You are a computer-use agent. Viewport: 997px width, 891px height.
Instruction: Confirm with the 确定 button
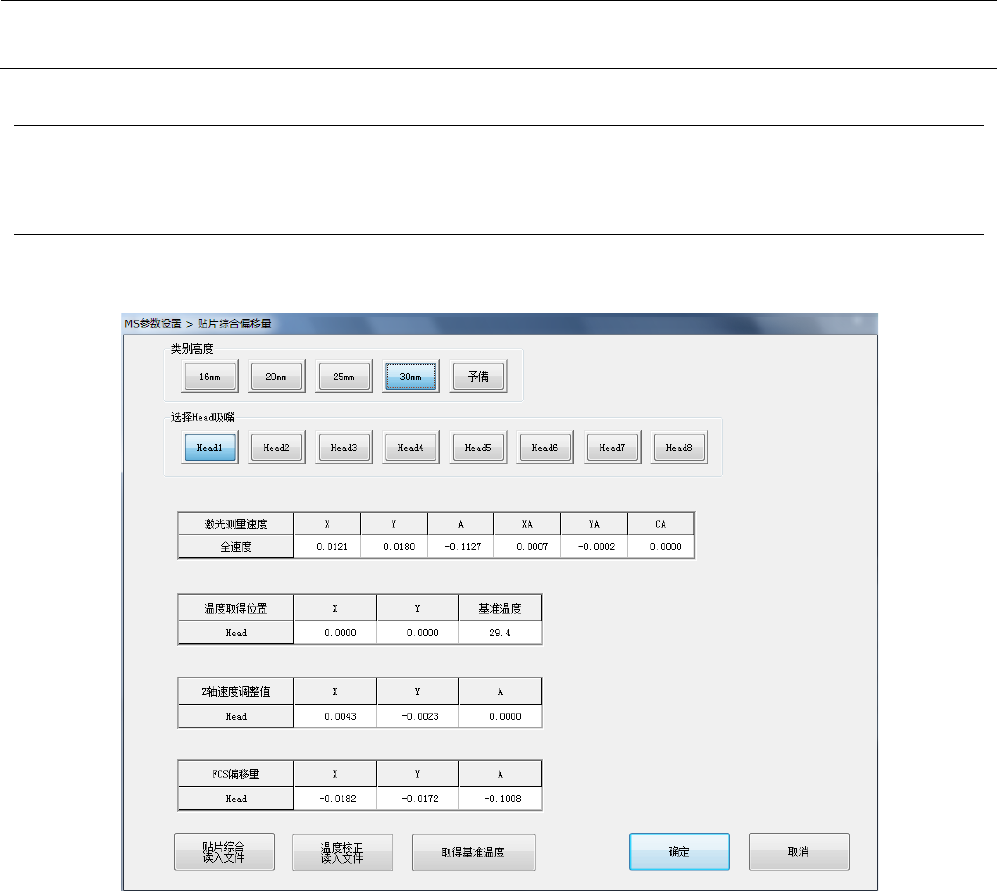coord(679,852)
